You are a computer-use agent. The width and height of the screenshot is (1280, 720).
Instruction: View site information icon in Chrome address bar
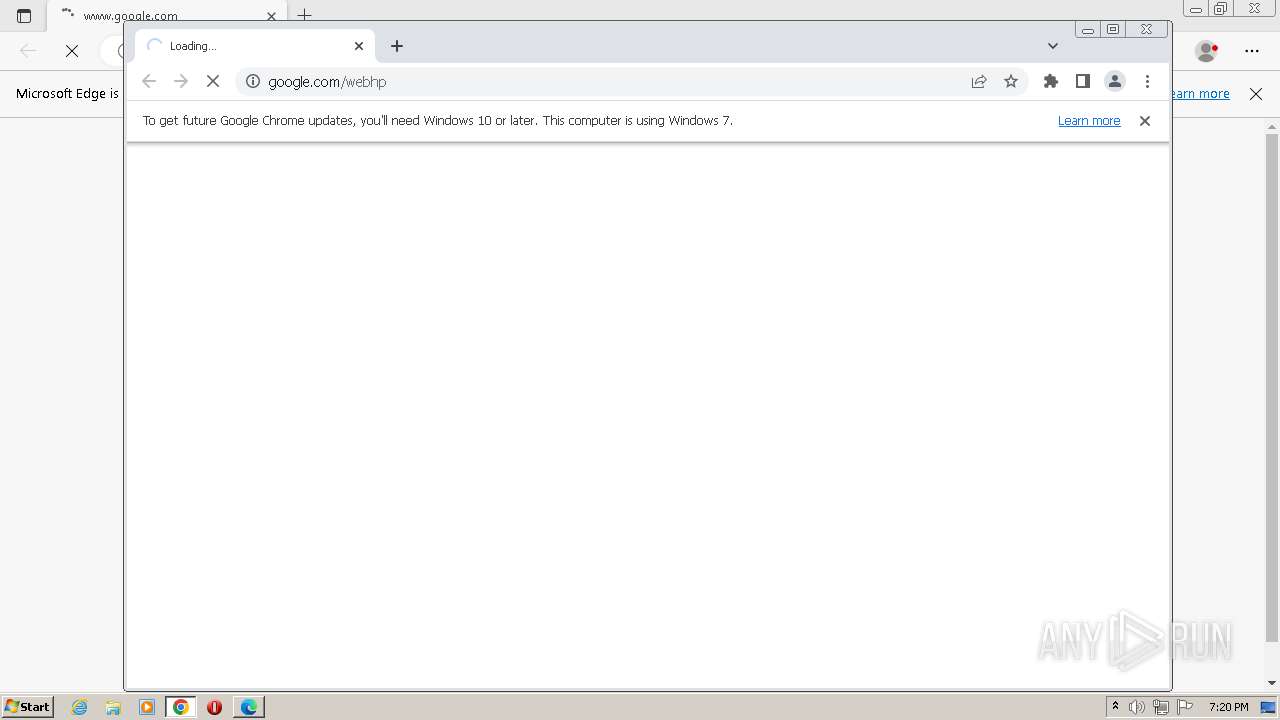pos(253,81)
